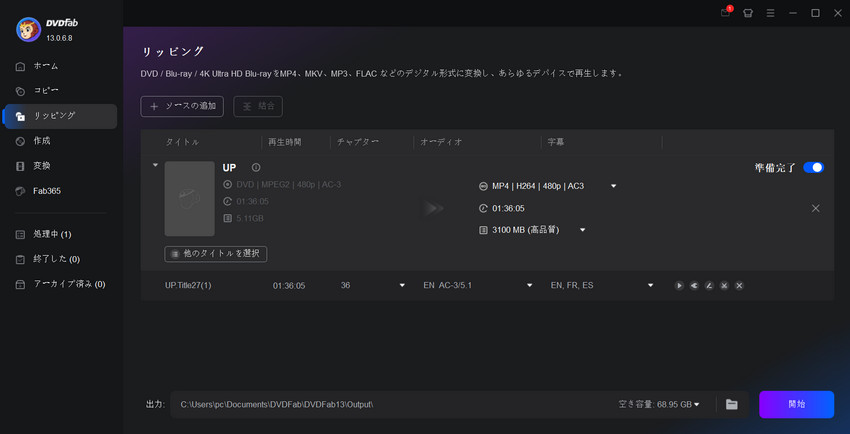Click the UP.Title27(1) title name
The height and width of the screenshot is (434, 850).
click(188, 286)
